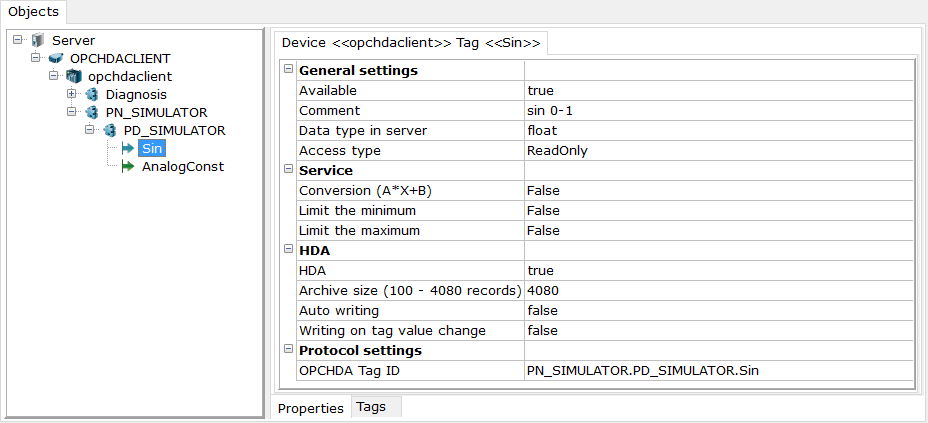Click the Limit the maximum label
The image size is (928, 423).
(359, 231)
